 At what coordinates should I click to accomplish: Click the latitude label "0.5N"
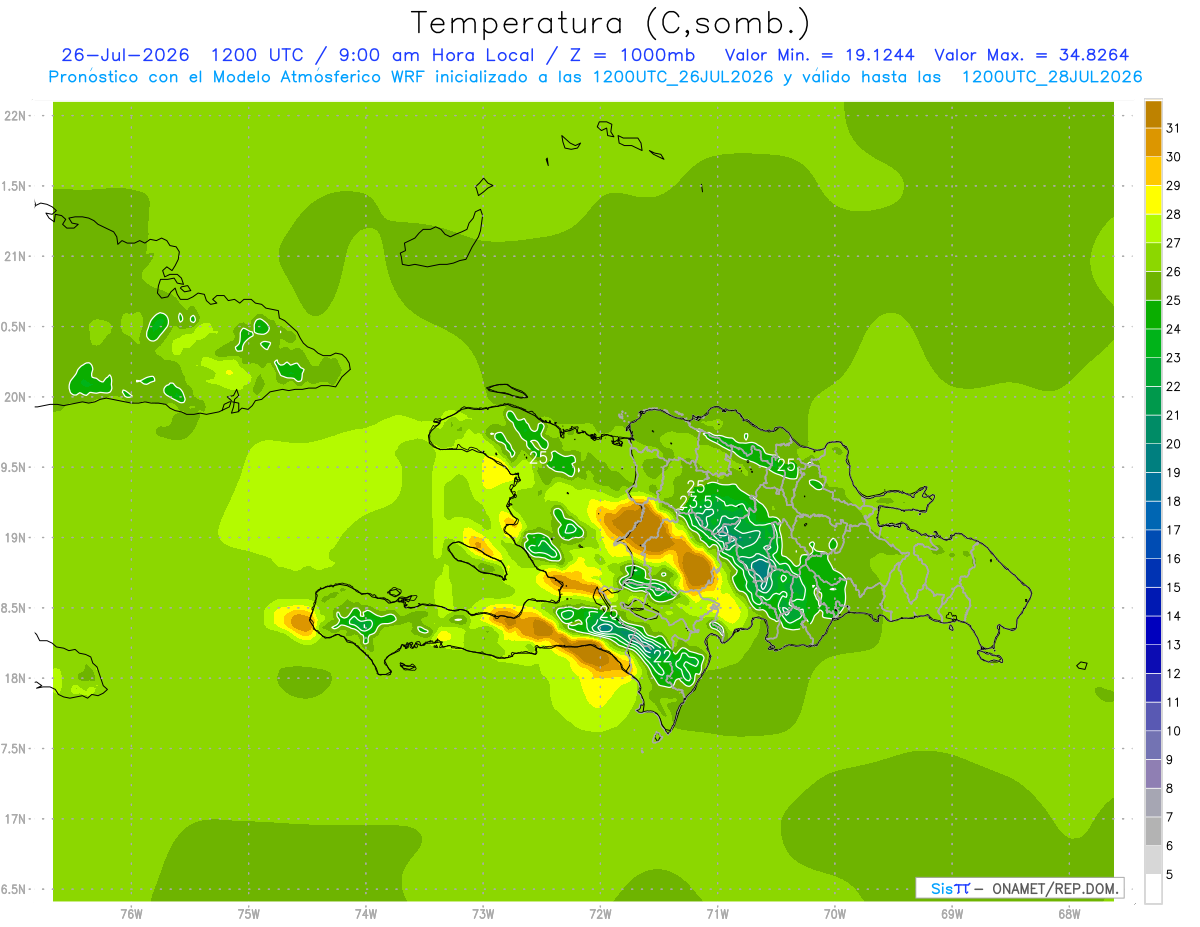click(x=15, y=327)
